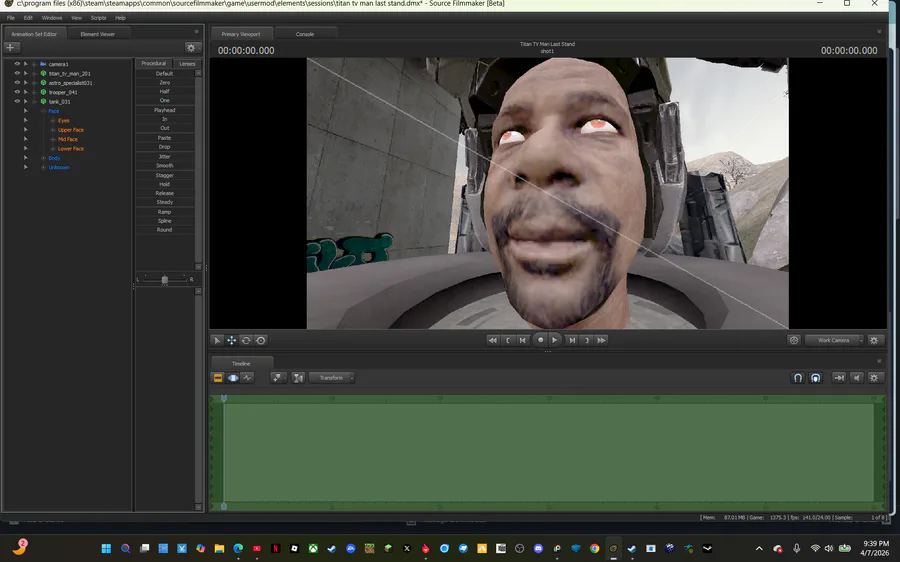900x562 pixels.
Task: Open the viewport gear settings
Action: pyautogui.click(x=874, y=340)
